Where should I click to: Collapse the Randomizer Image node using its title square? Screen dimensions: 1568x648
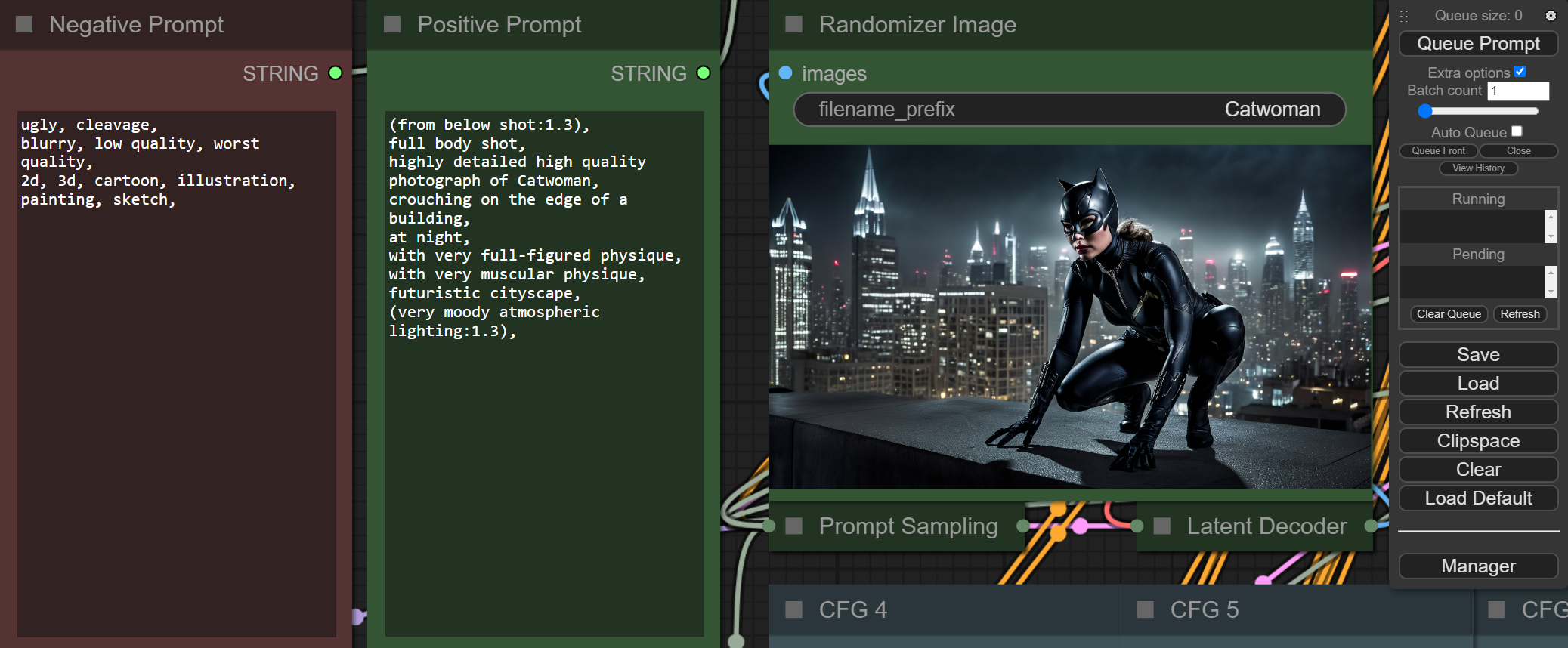click(793, 25)
